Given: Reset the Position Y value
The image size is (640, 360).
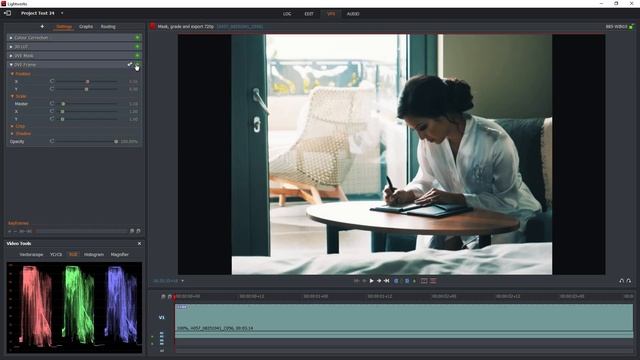Looking at the screenshot, I should pyautogui.click(x=52, y=89).
